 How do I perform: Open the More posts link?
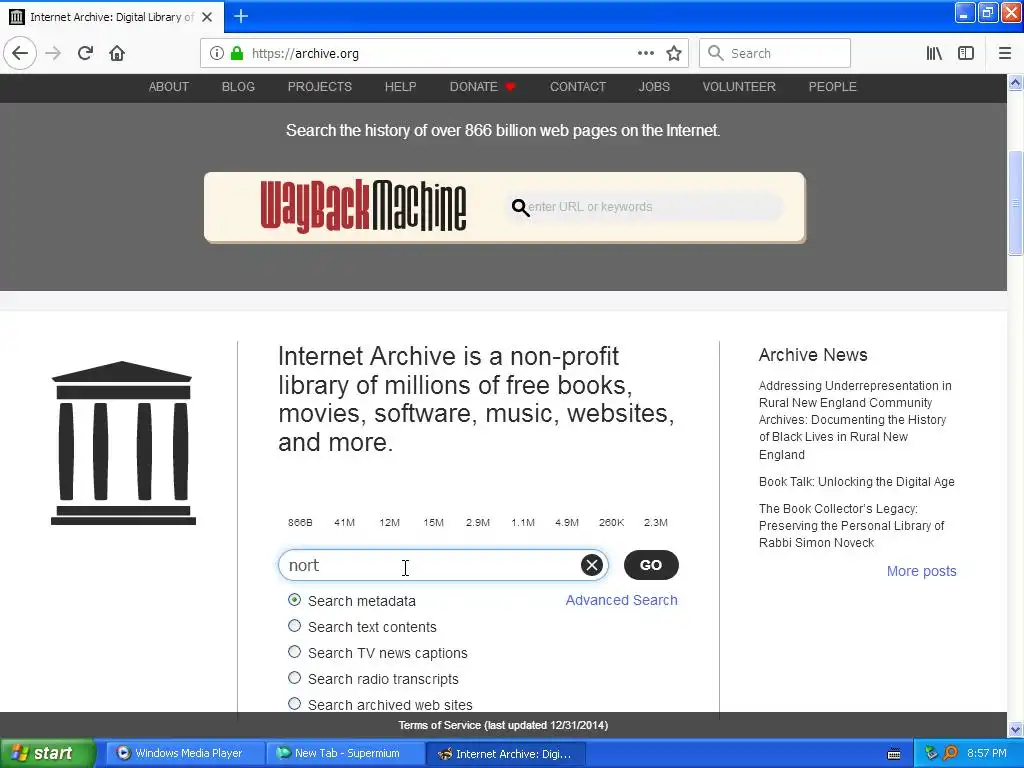pyautogui.click(x=921, y=571)
